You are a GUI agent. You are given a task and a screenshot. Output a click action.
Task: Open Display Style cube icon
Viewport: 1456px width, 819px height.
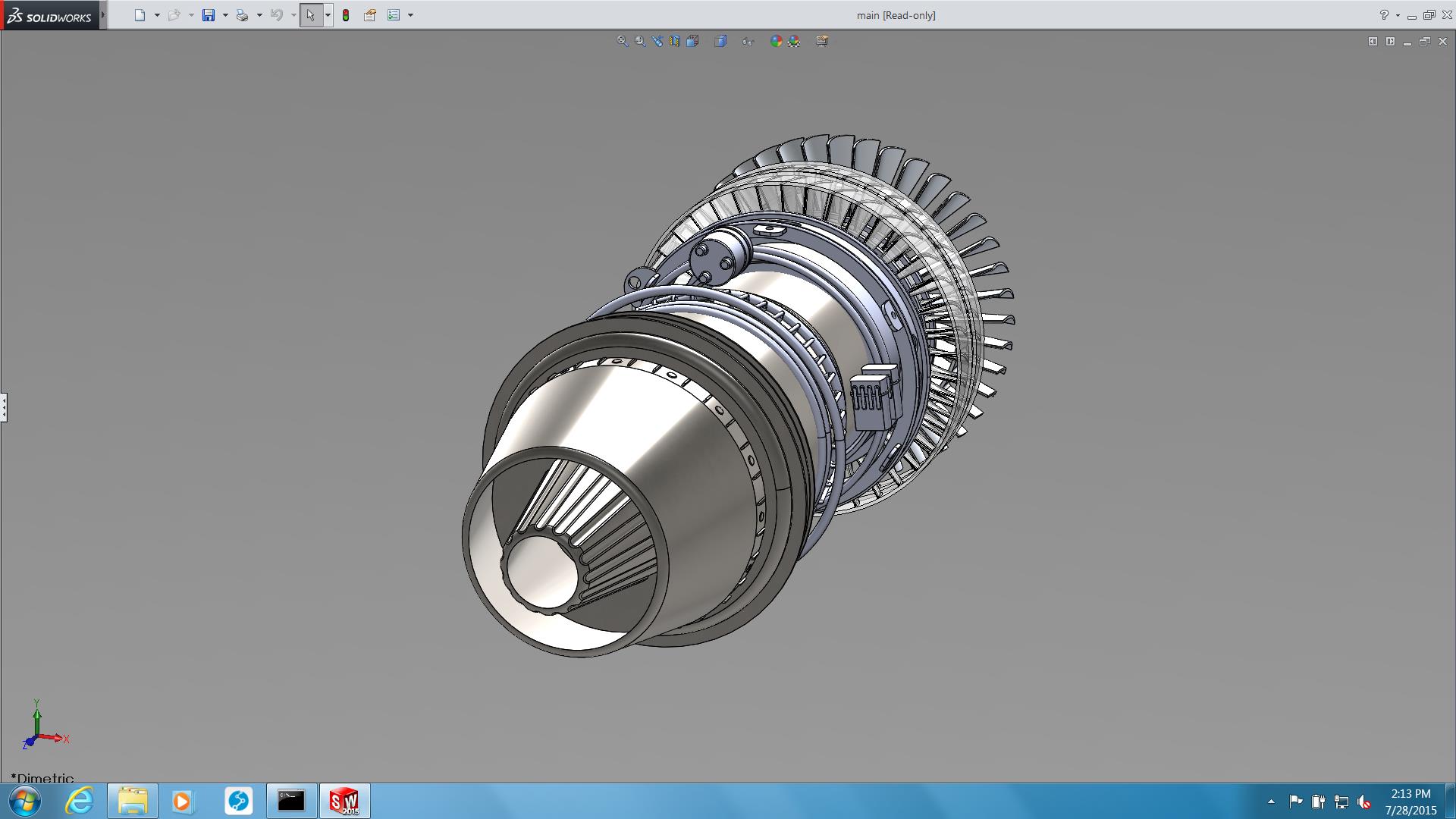[x=720, y=41]
